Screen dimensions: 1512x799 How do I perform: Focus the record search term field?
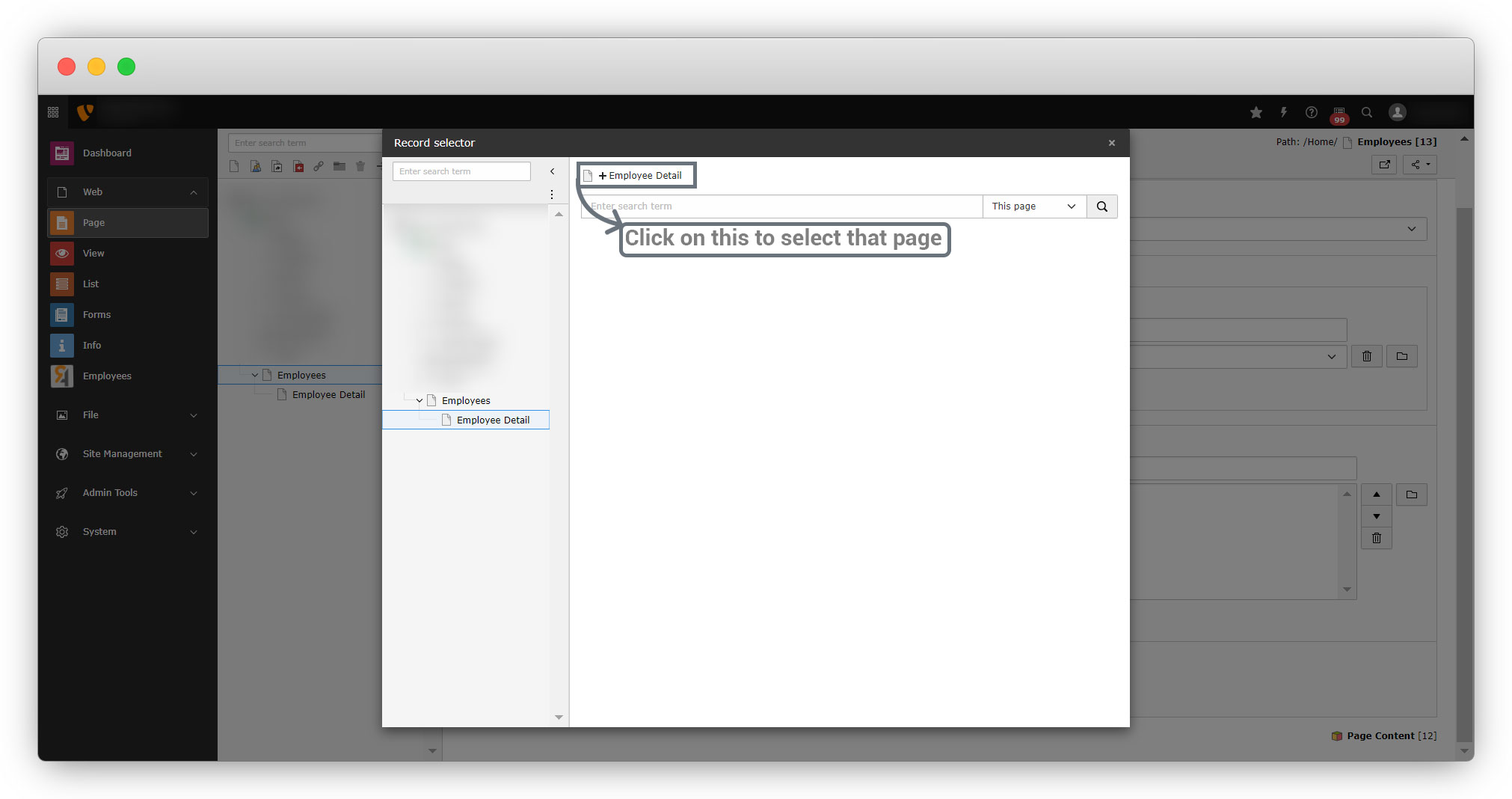781,206
